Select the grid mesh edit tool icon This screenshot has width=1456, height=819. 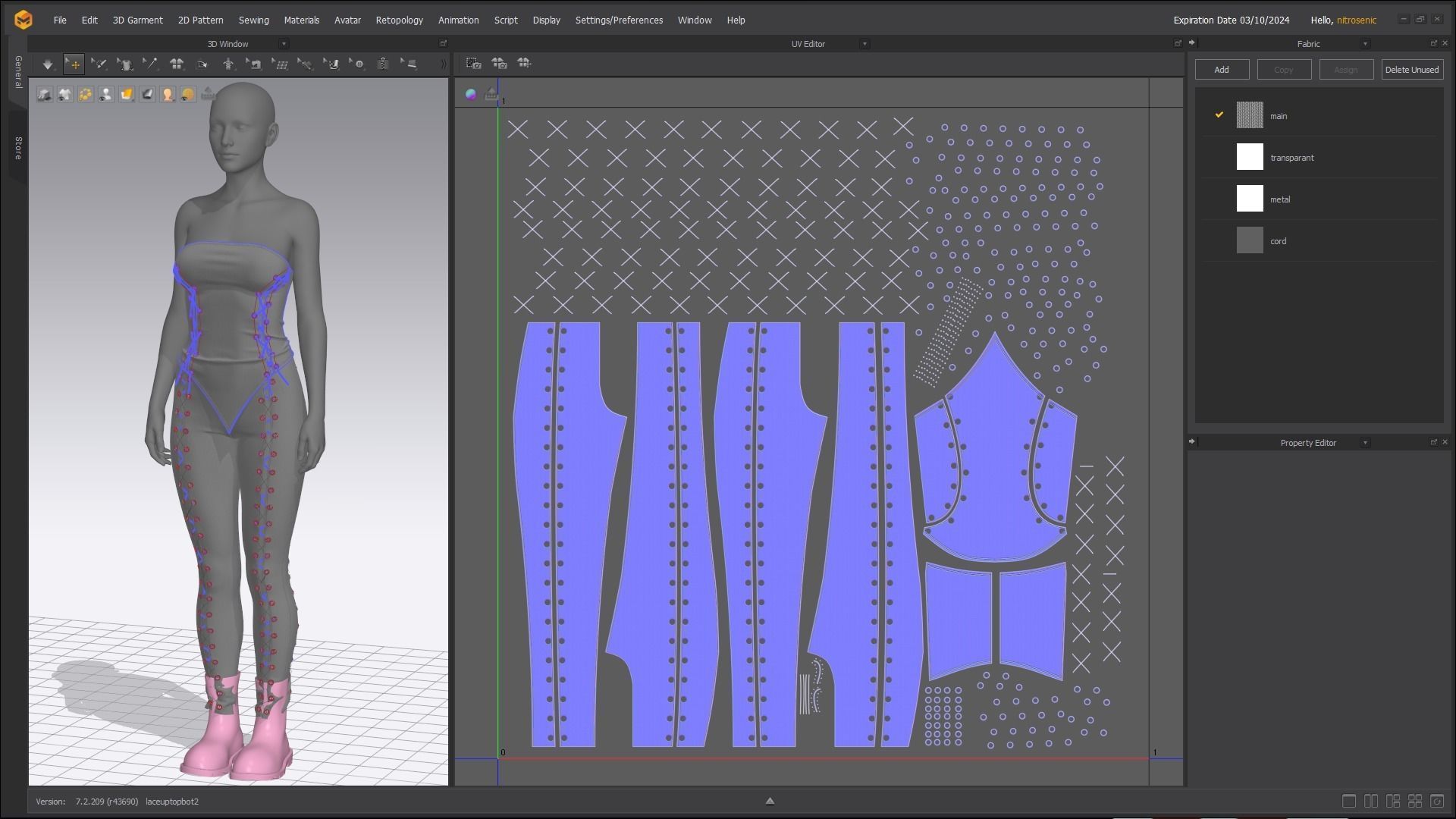pos(280,64)
